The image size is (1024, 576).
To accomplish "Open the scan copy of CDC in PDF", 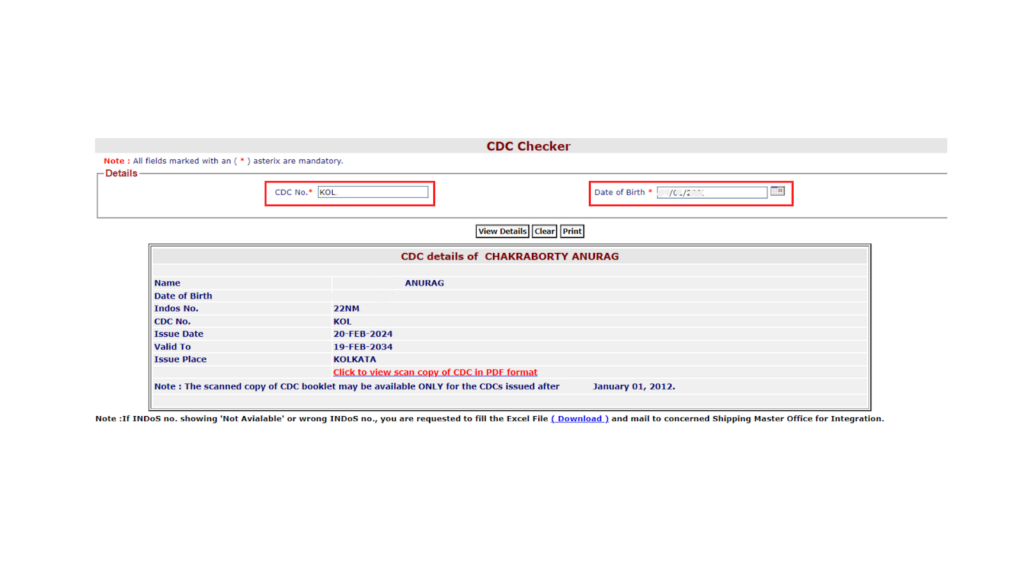I will (x=436, y=371).
